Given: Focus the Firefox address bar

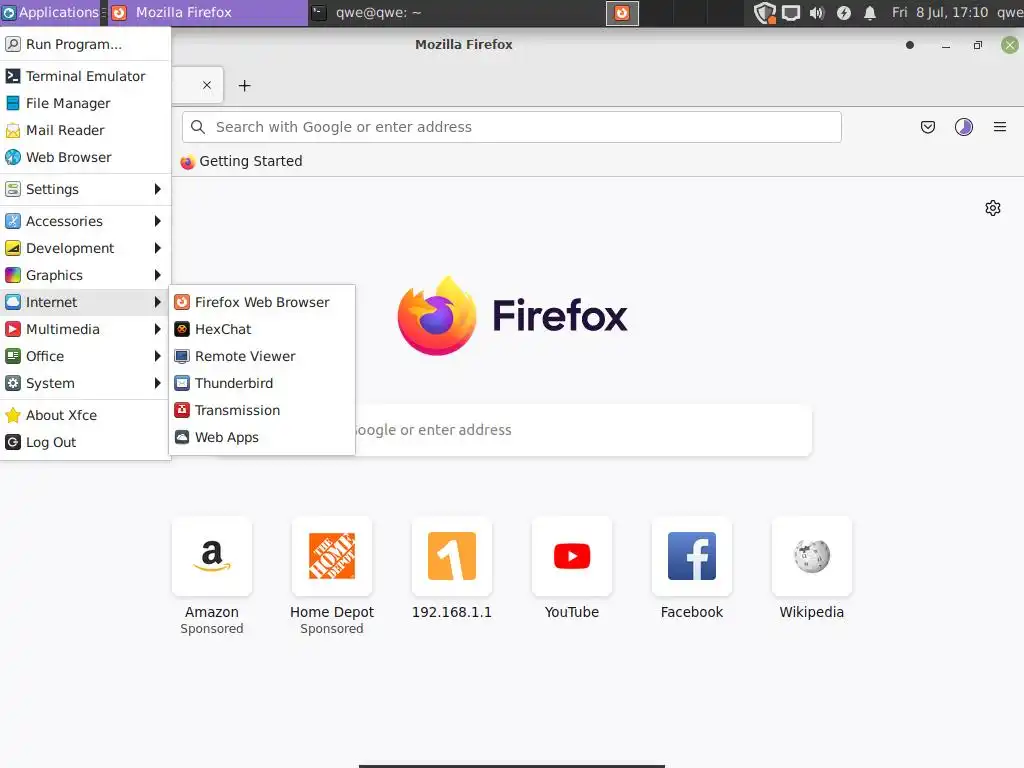Looking at the screenshot, I should [511, 127].
